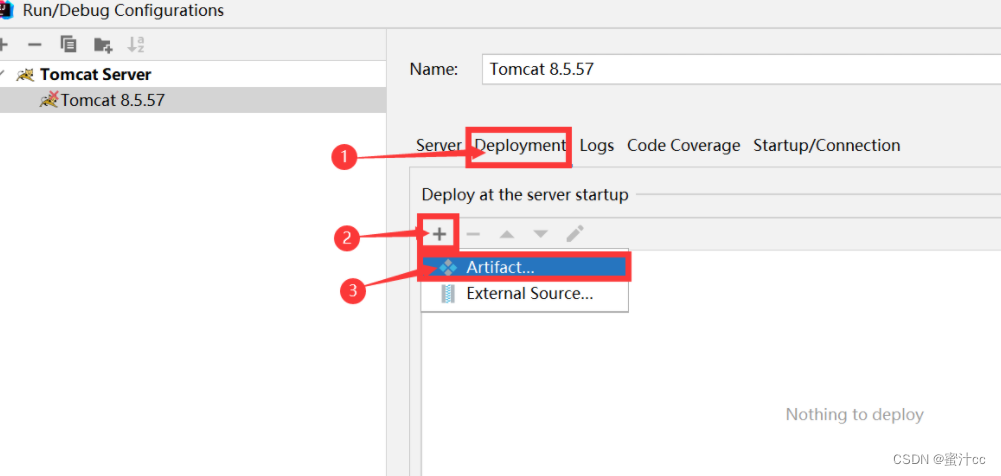
Task: Open the Startup/Connection tab
Action: point(827,145)
